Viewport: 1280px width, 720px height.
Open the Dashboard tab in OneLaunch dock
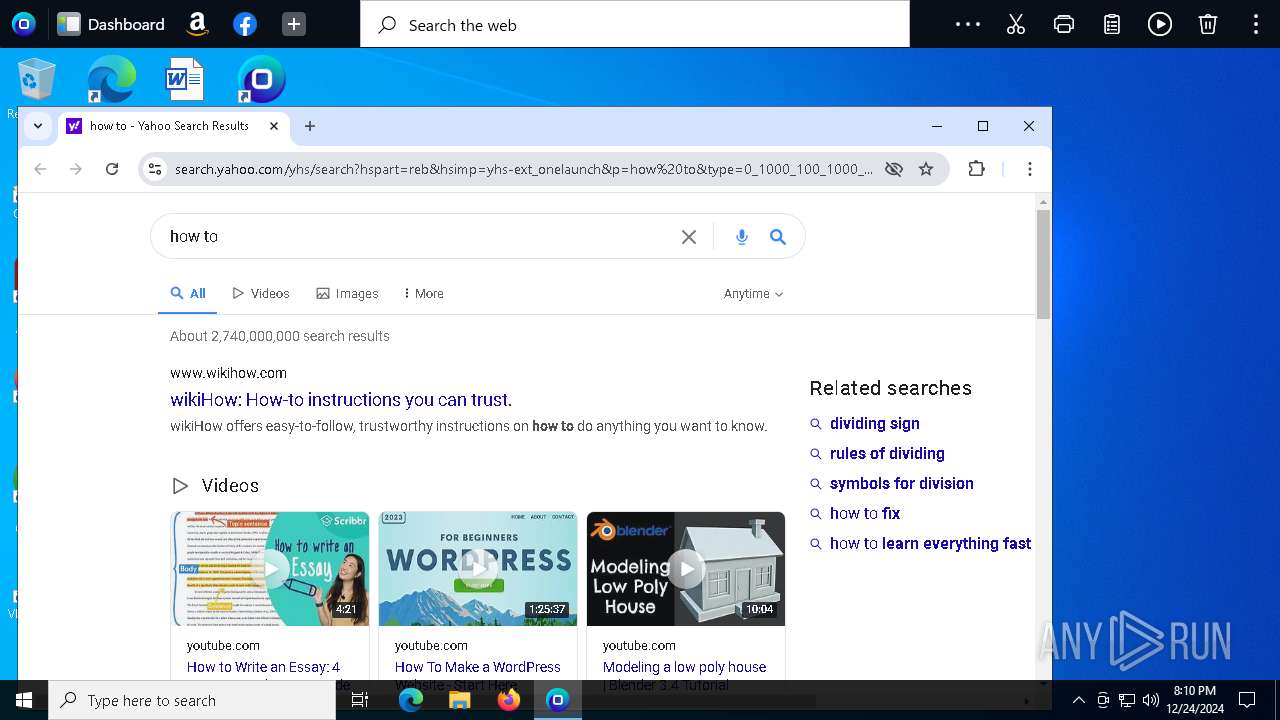[x=111, y=24]
